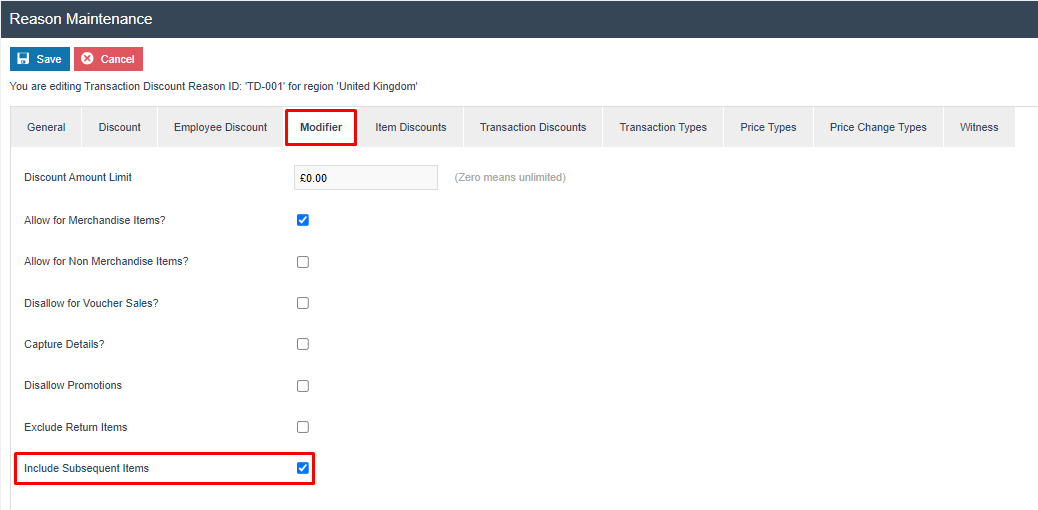
Task: Select the Modifier tab
Action: point(321,127)
